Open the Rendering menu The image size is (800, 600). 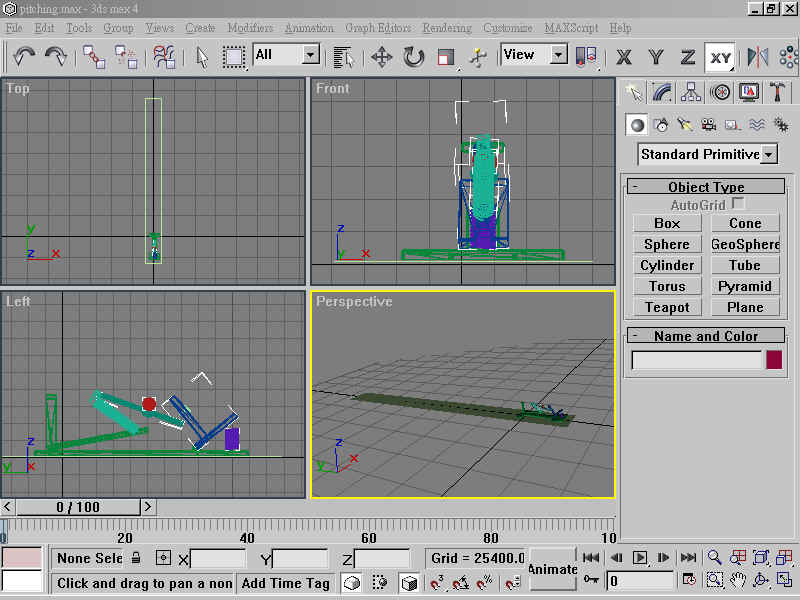click(x=447, y=28)
